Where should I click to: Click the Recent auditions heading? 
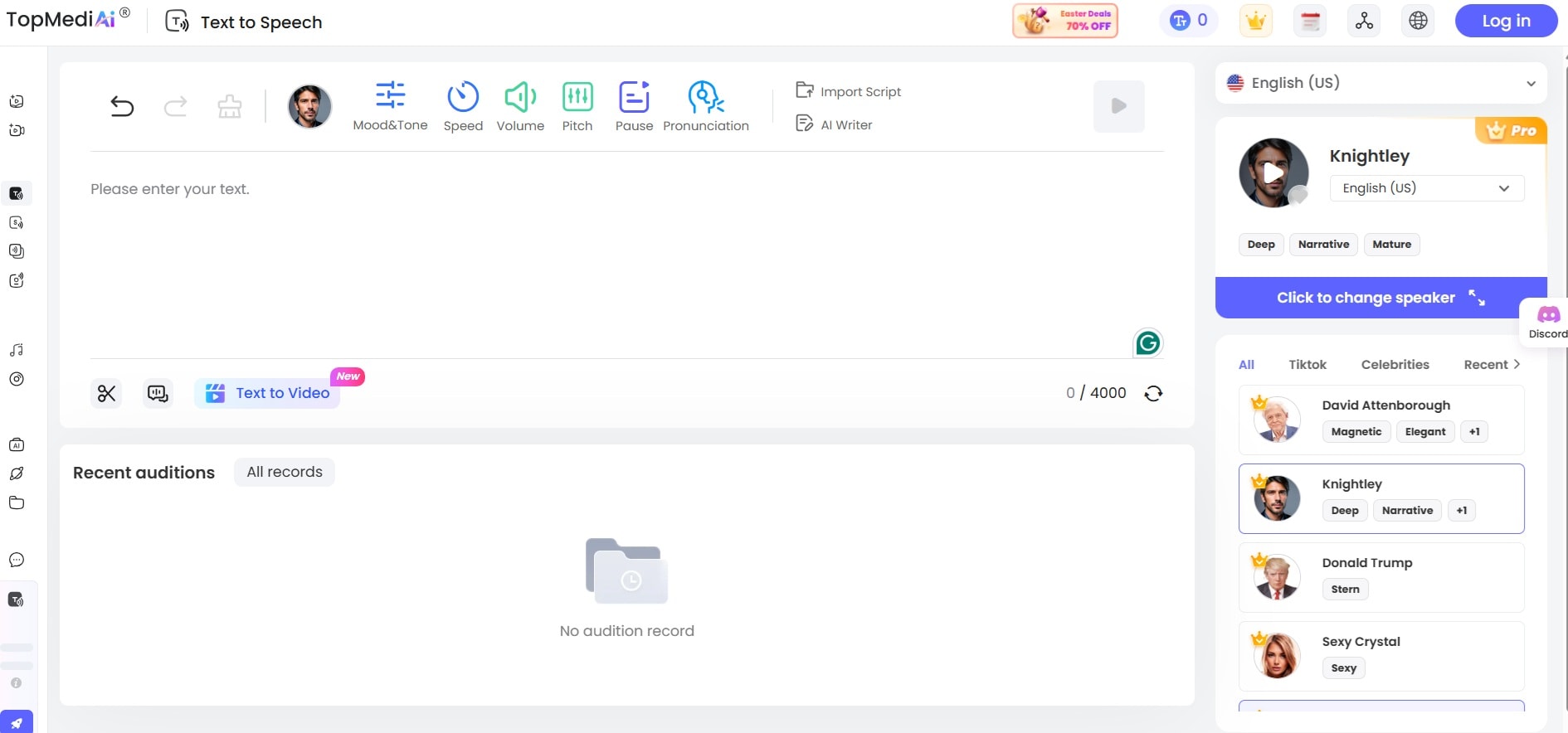[x=144, y=473]
